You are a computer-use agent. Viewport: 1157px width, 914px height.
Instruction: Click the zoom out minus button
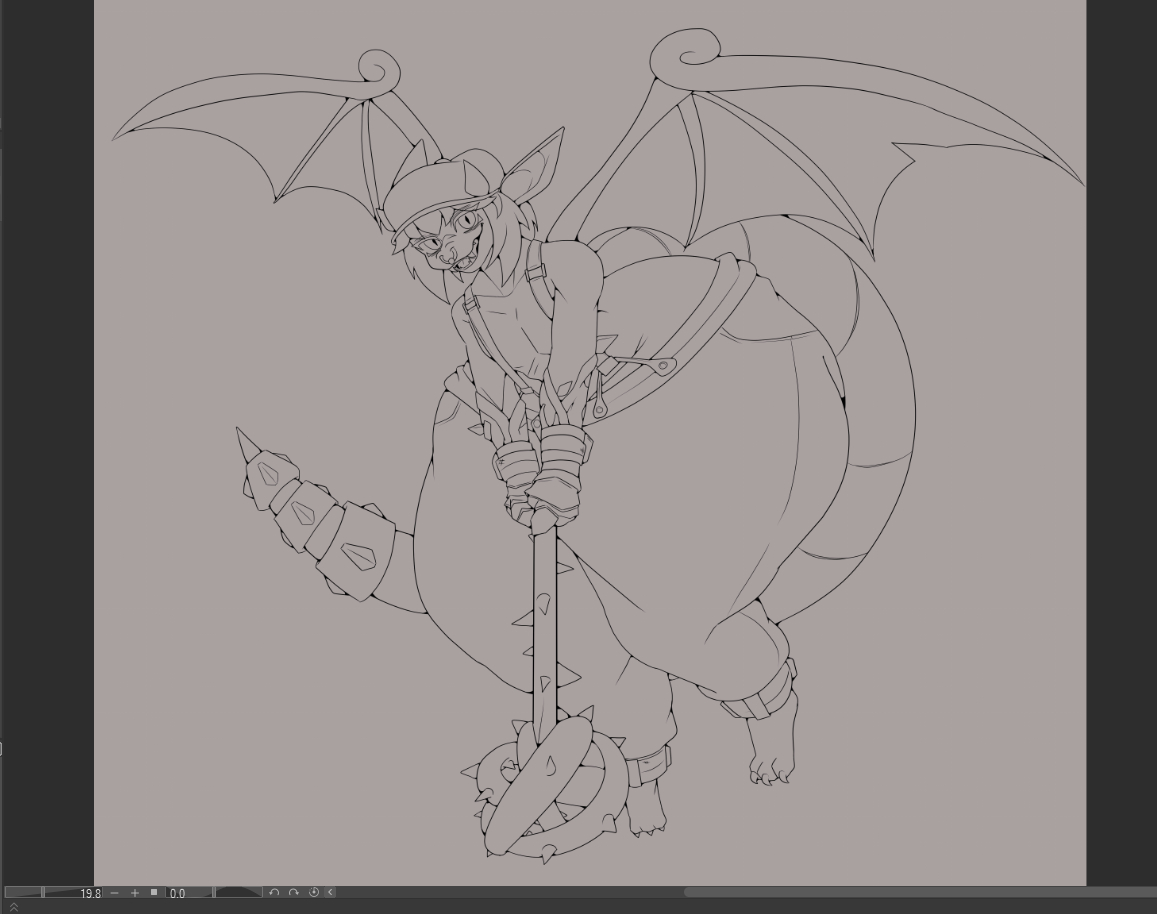115,893
